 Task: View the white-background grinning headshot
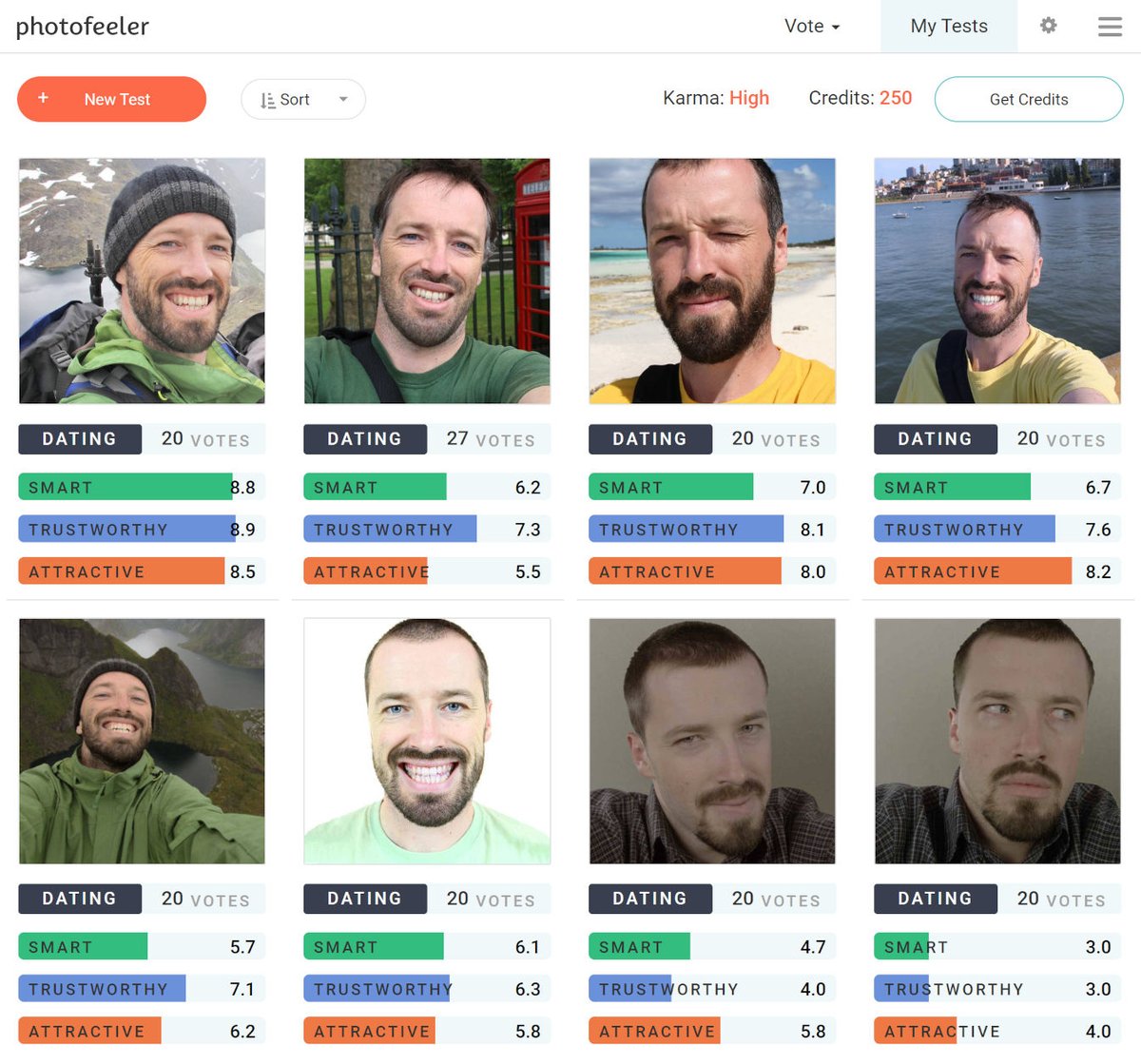[x=426, y=741]
